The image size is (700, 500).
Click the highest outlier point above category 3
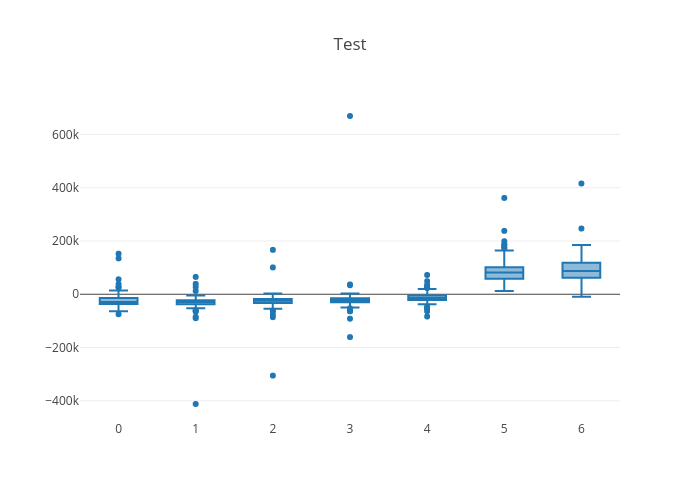pos(350,116)
